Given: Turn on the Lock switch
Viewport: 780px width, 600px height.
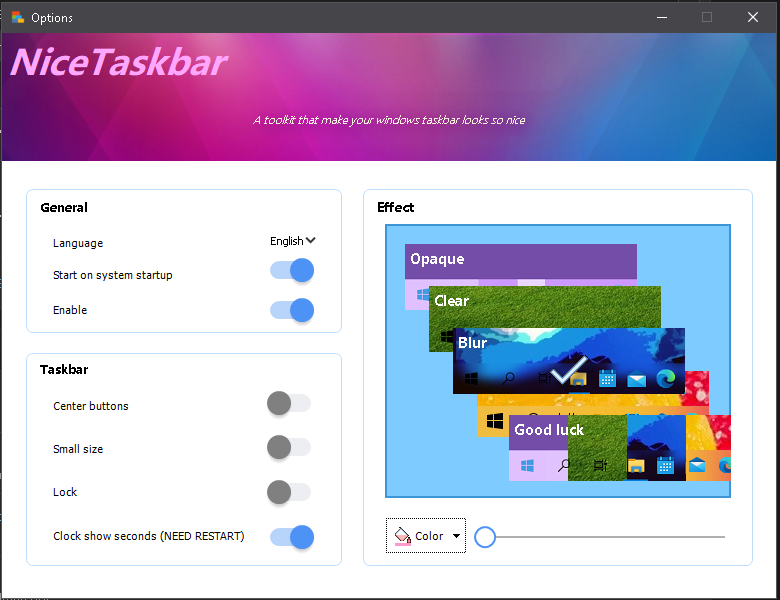Looking at the screenshot, I should (289, 492).
